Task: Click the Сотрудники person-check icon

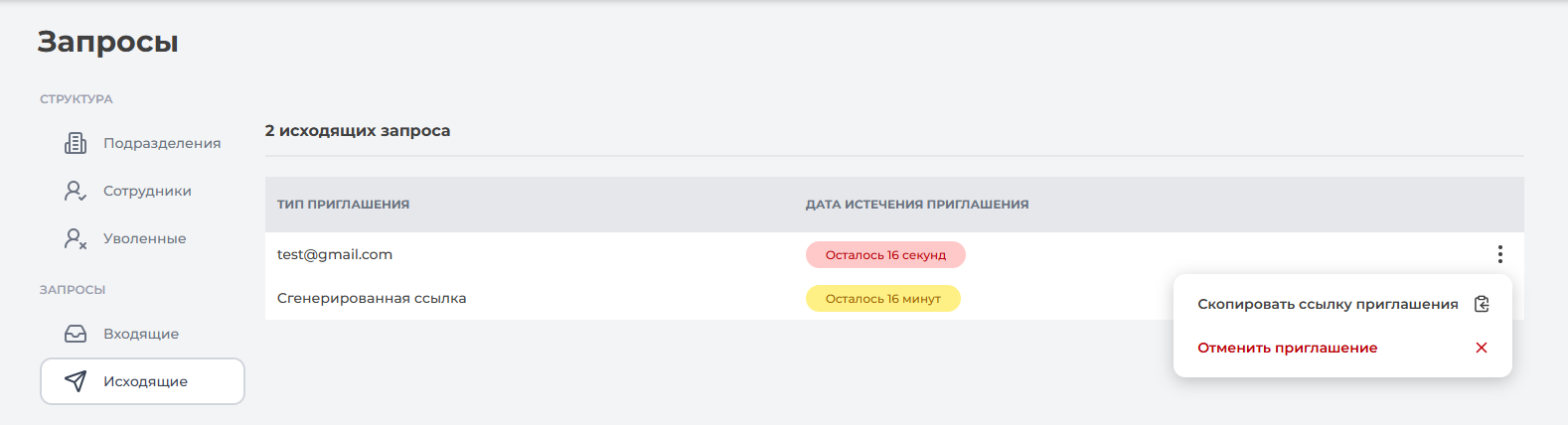Action: pos(76,191)
